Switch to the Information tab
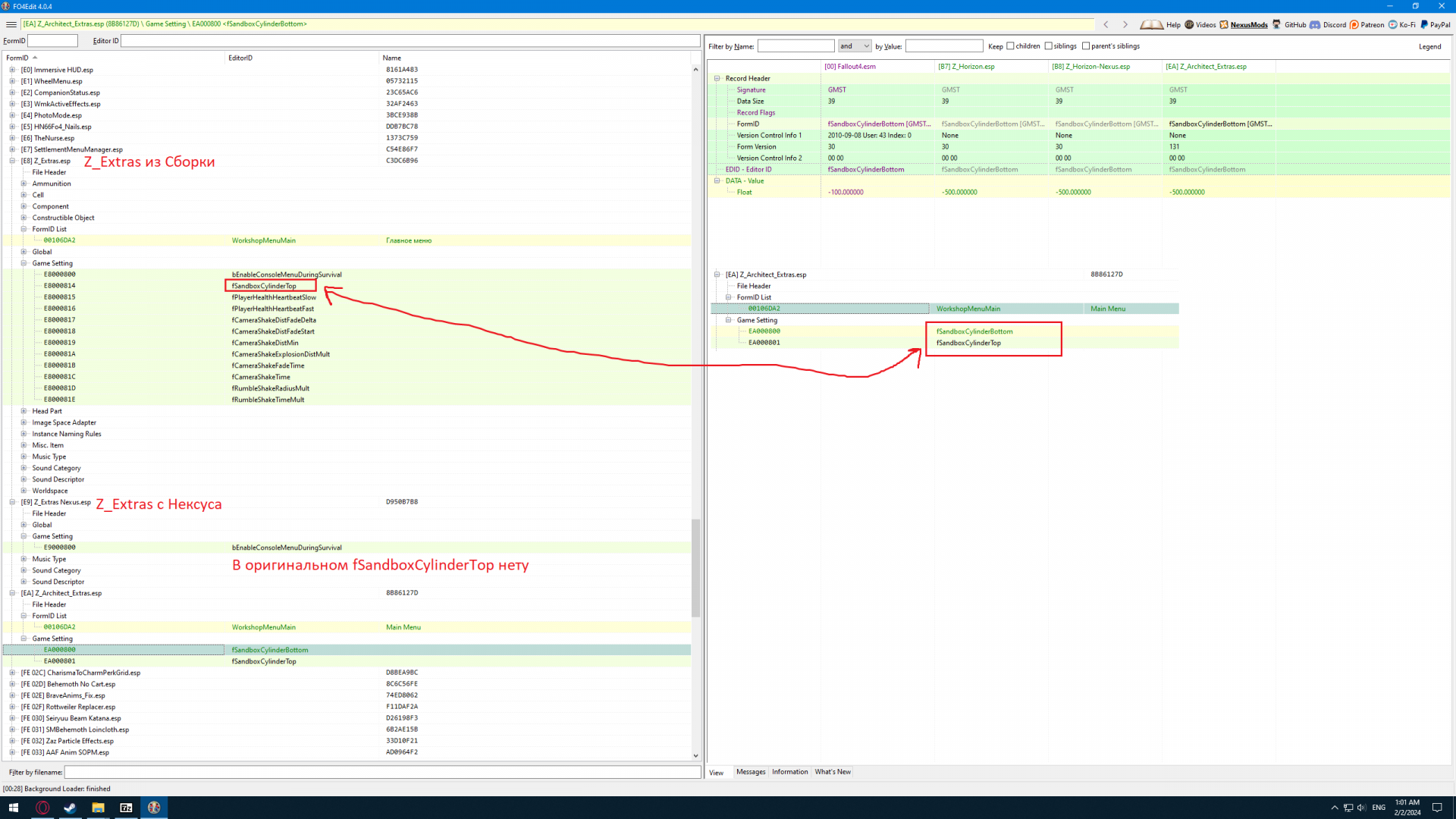This screenshot has width=1456, height=819. click(789, 772)
